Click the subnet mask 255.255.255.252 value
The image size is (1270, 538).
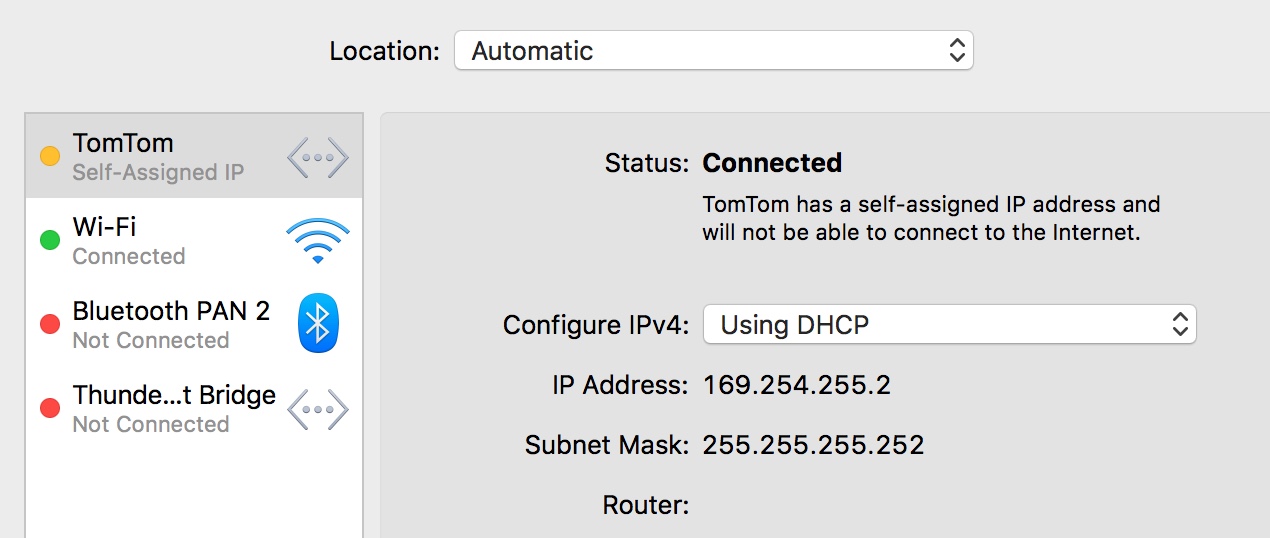point(813,445)
